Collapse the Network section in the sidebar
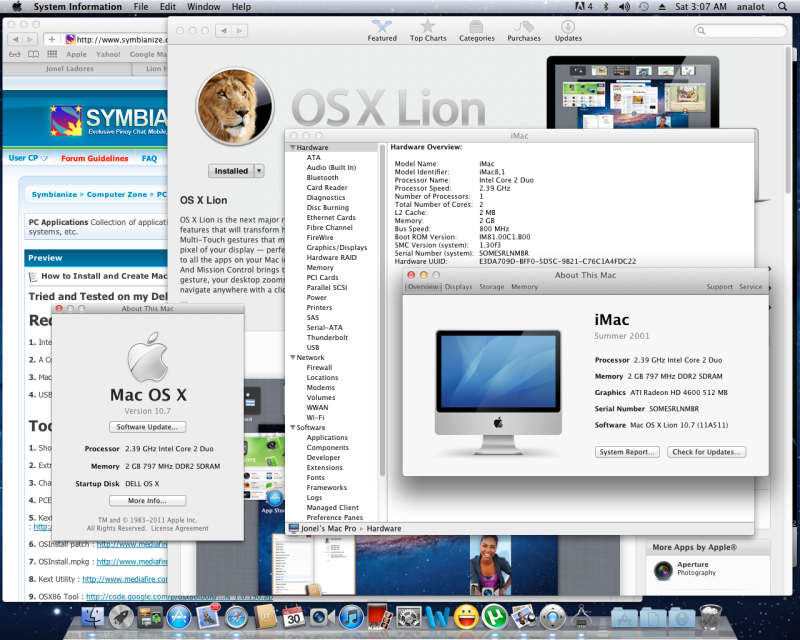800x640 pixels. [x=293, y=358]
